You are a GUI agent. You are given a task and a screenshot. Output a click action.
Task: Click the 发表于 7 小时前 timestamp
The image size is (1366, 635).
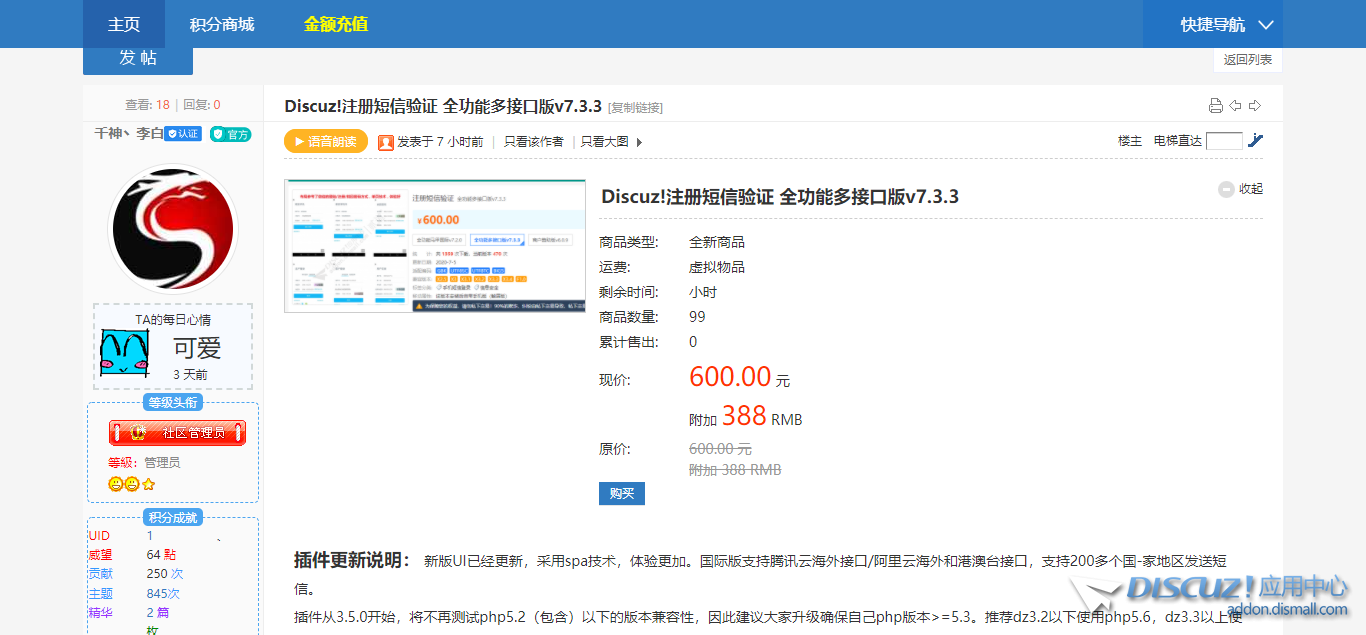440,142
